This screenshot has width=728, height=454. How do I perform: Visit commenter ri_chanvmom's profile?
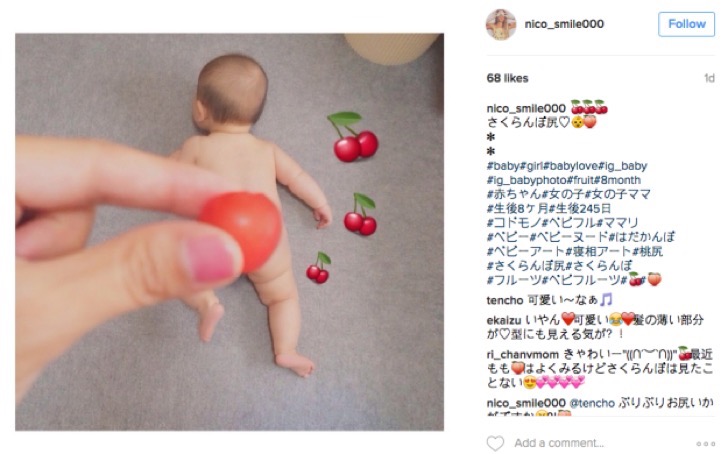(523, 355)
